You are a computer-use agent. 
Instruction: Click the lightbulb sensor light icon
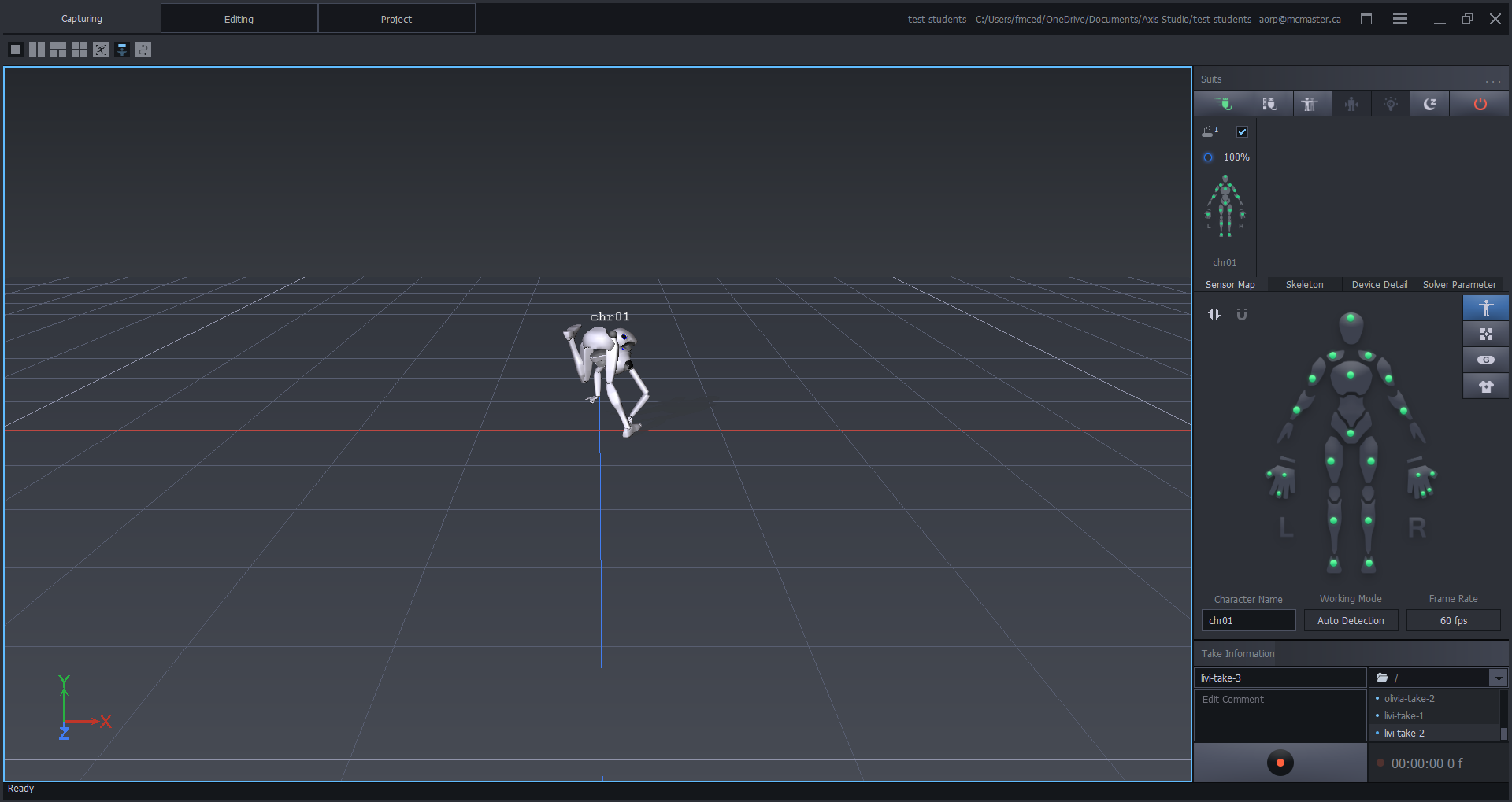pos(1391,104)
